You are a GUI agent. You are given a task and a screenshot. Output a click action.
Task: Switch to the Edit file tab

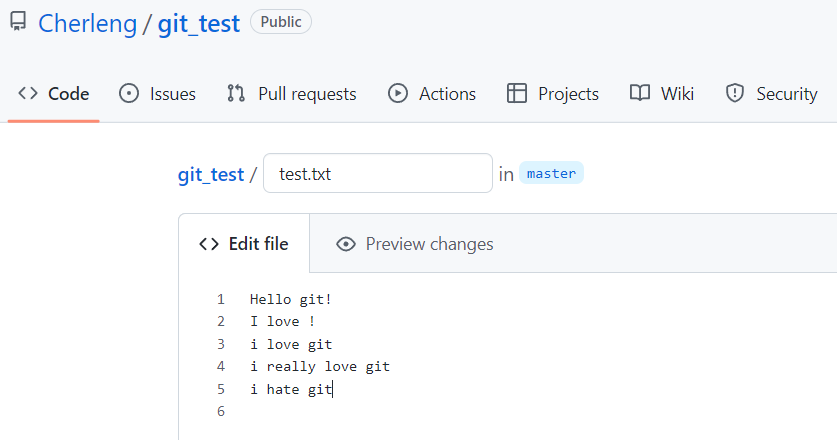pyautogui.click(x=244, y=244)
